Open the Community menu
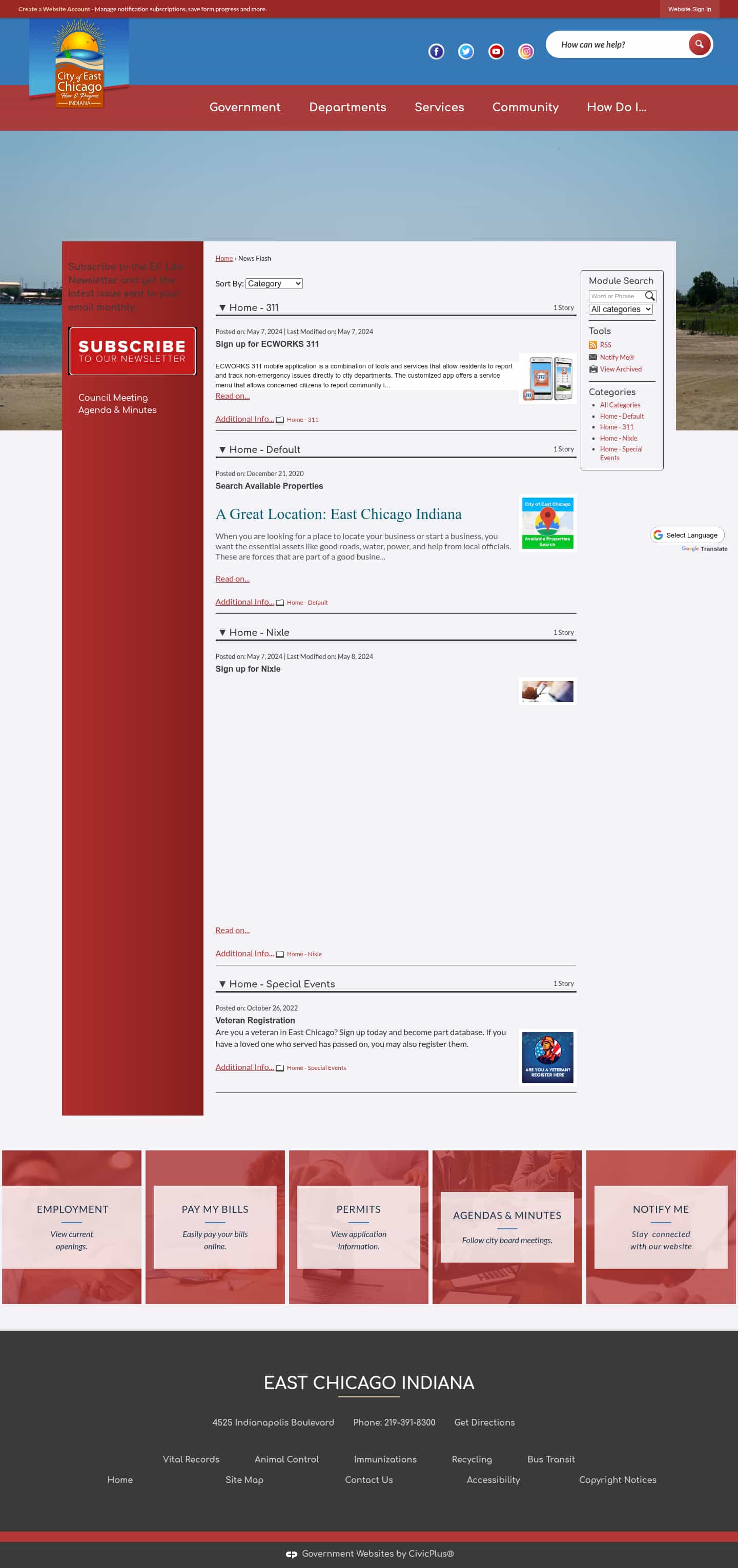Image resolution: width=738 pixels, height=1568 pixels. pyautogui.click(x=525, y=107)
